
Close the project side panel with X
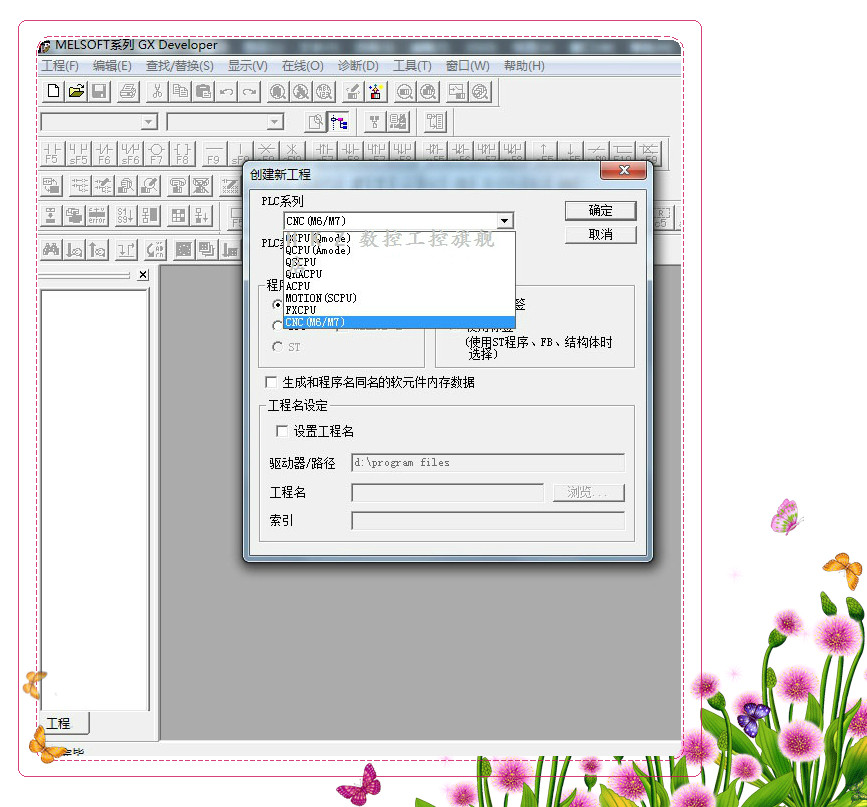point(143,274)
